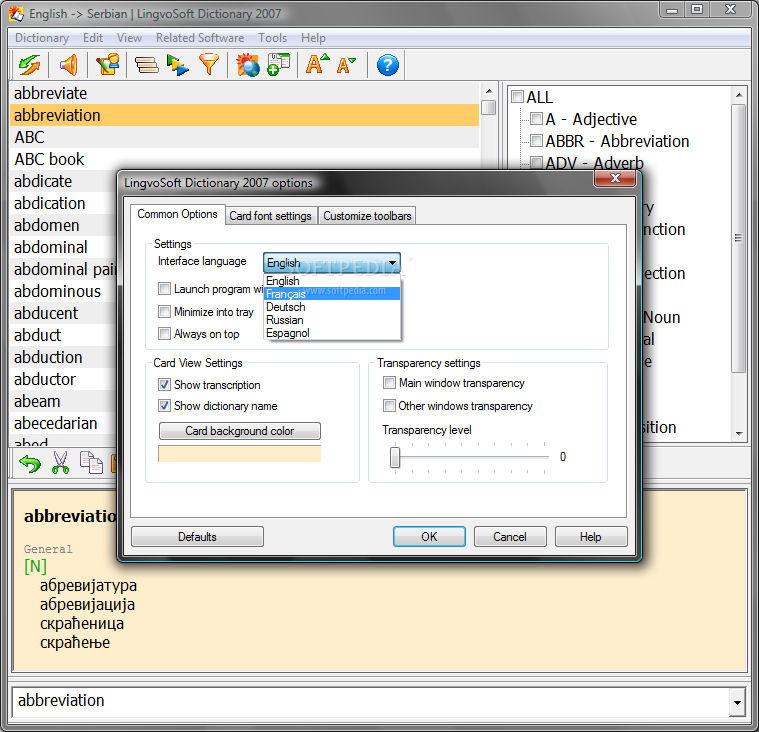Click the globe web search icon

click(248, 65)
